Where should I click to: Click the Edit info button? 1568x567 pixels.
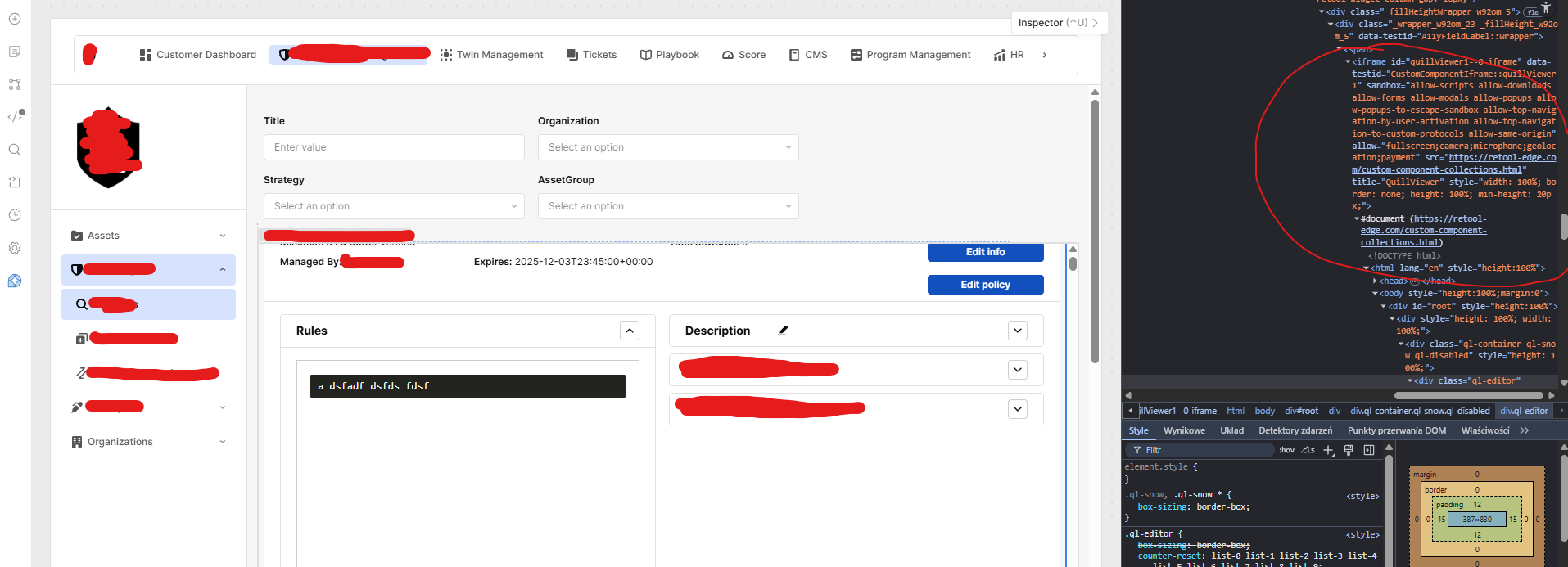(985, 252)
